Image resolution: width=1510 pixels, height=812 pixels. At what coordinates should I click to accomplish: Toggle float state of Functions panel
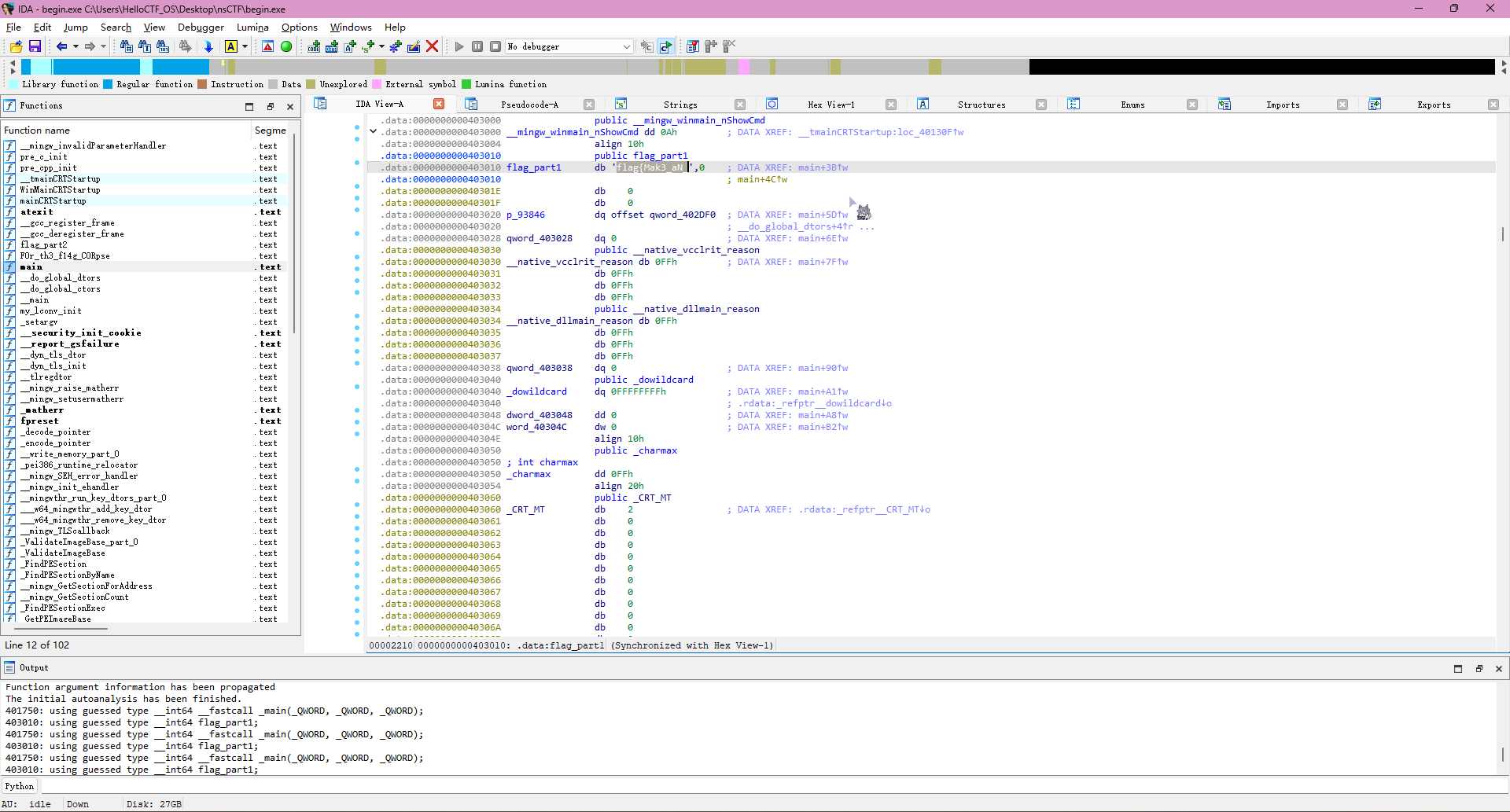pyautogui.click(x=270, y=107)
